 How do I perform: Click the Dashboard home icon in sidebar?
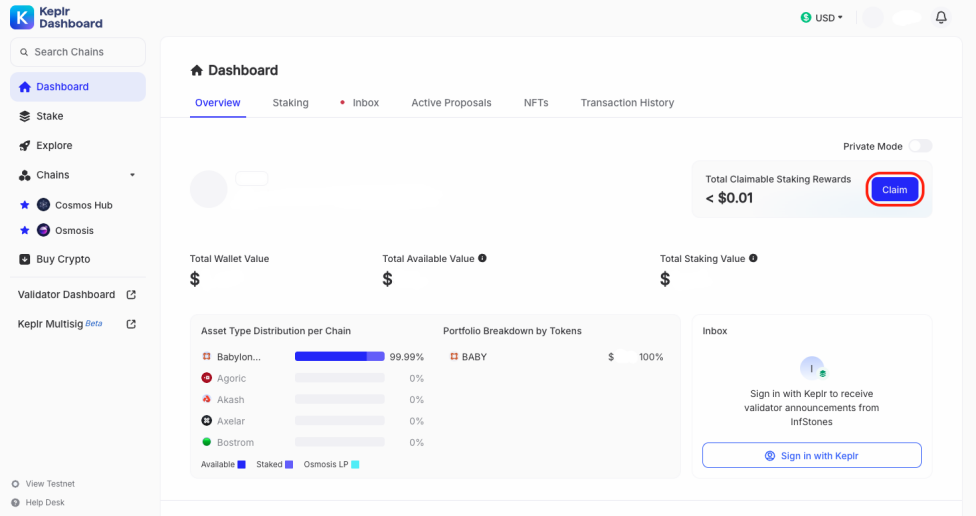coord(24,87)
